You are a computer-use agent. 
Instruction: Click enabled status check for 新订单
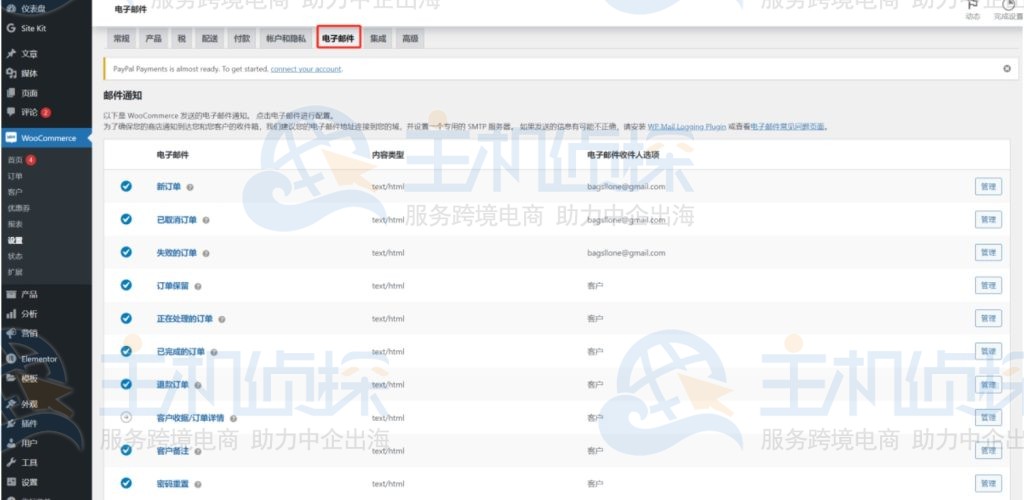(x=126, y=186)
